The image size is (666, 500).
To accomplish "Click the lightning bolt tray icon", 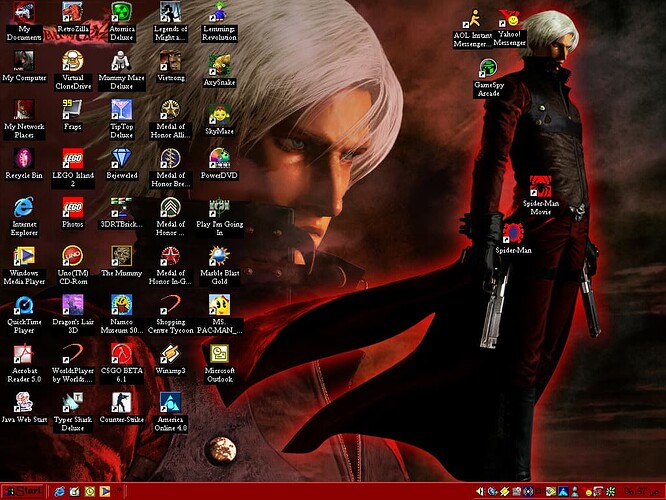I will (x=504, y=492).
